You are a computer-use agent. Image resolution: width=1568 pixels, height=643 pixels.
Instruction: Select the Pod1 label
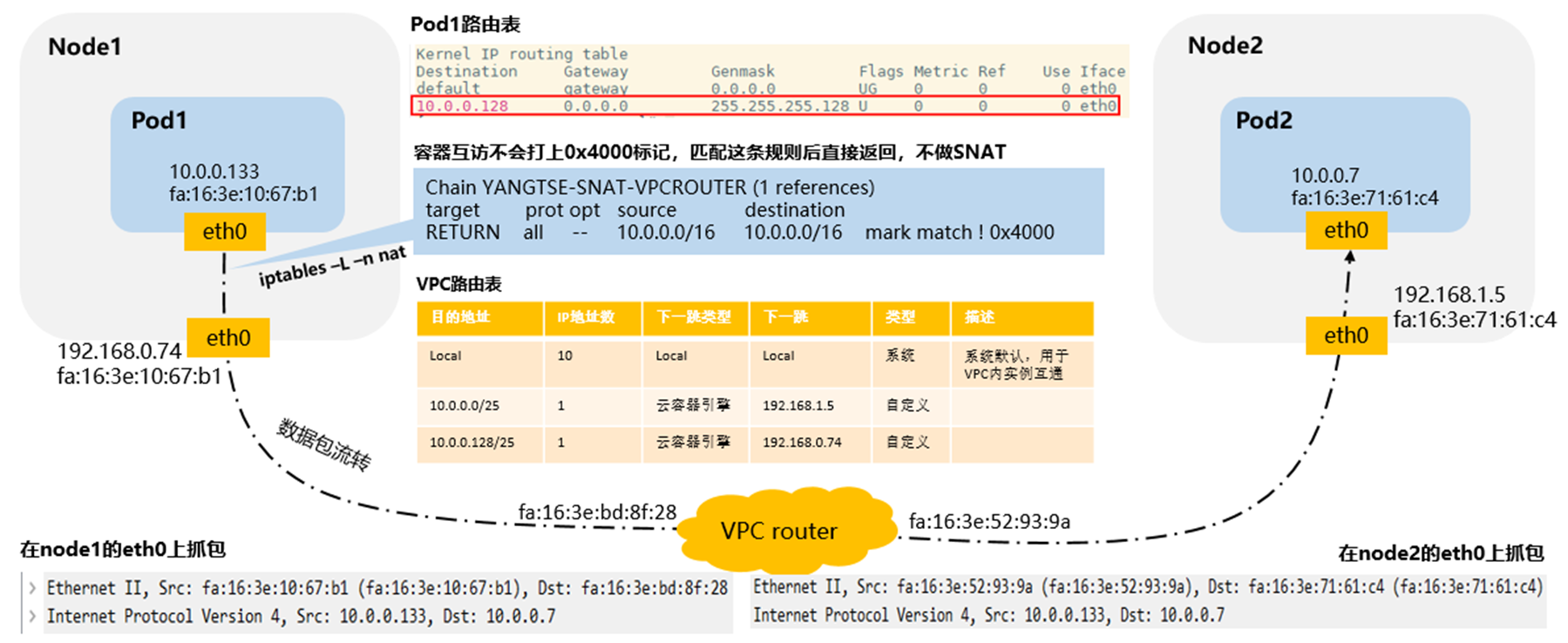(159, 120)
